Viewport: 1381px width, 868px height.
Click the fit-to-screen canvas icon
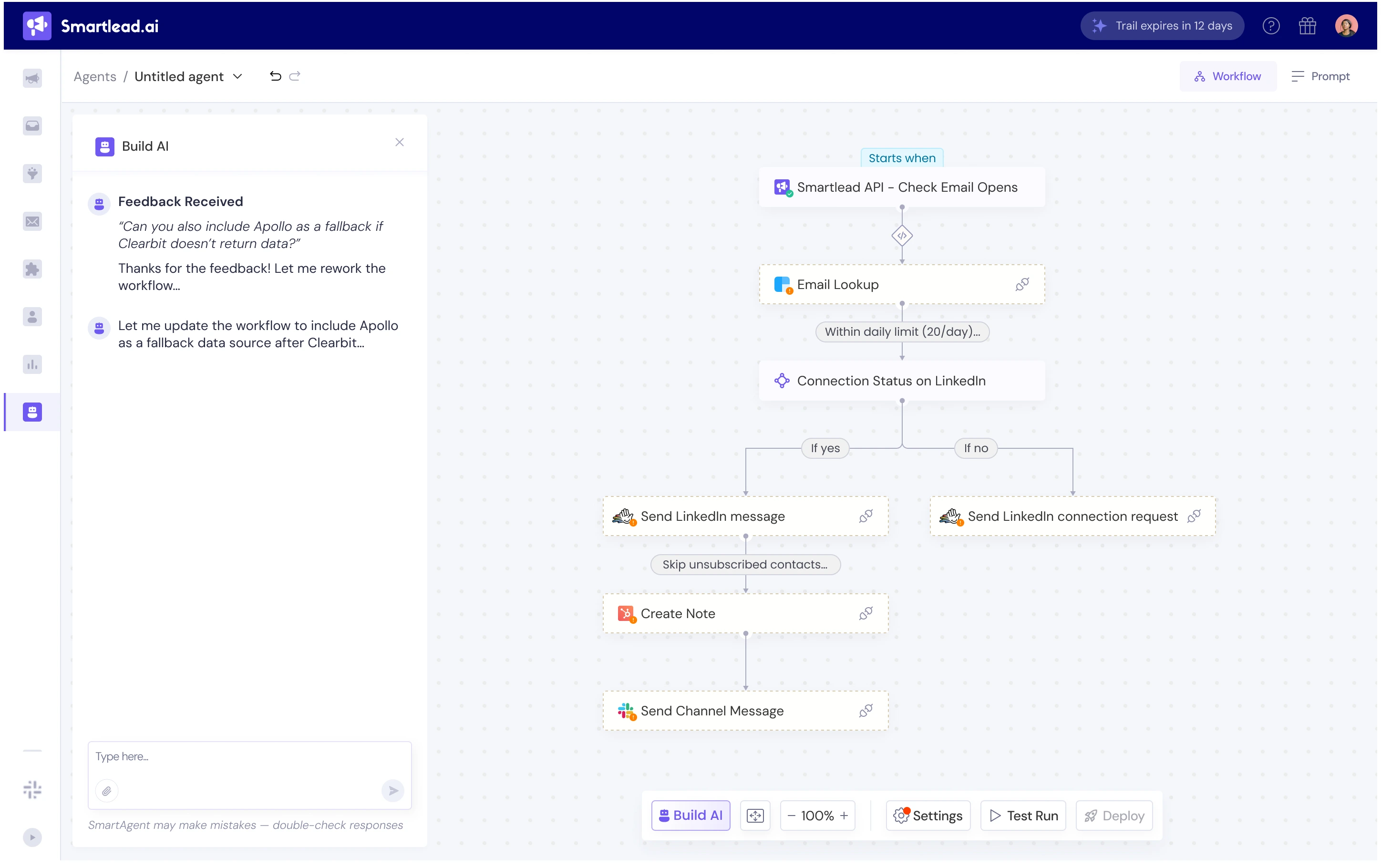tap(755, 815)
